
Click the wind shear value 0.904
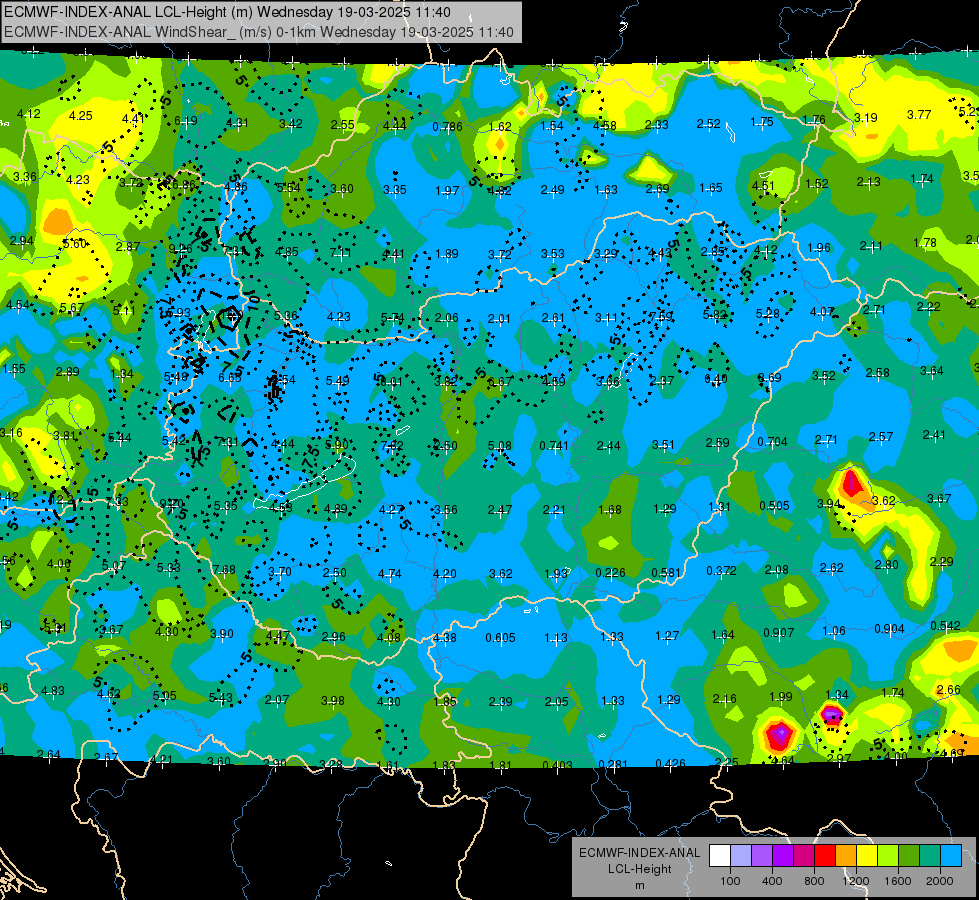pos(889,628)
